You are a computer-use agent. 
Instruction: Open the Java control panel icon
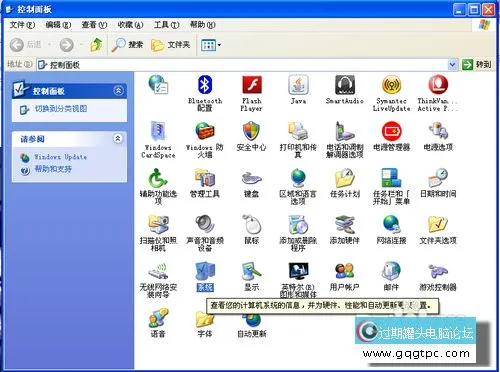298,85
